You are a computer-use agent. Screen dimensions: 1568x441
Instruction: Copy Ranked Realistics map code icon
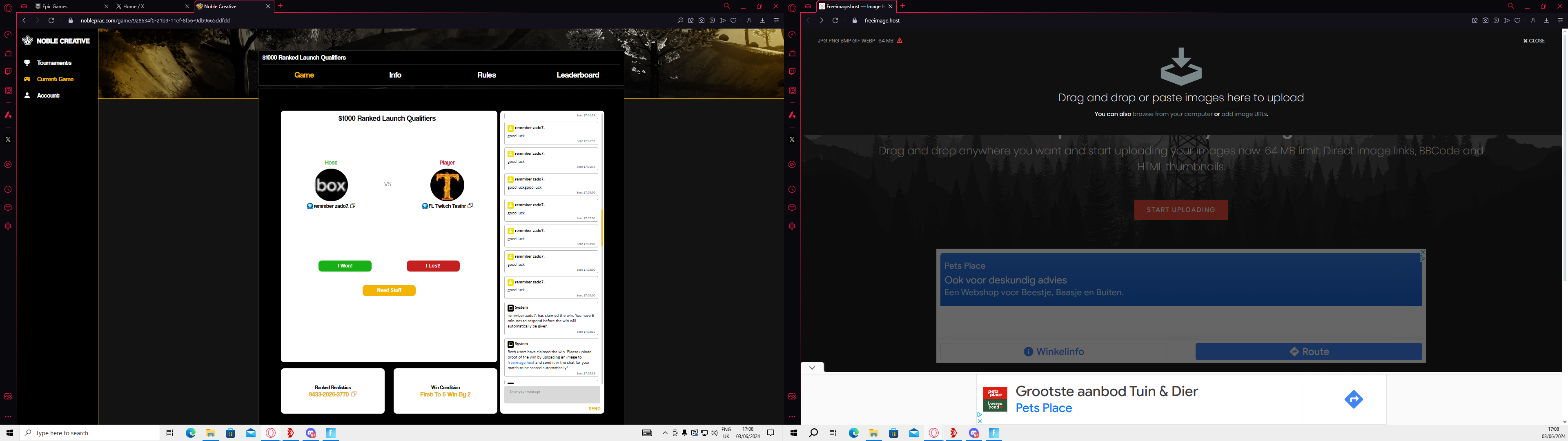tap(354, 394)
